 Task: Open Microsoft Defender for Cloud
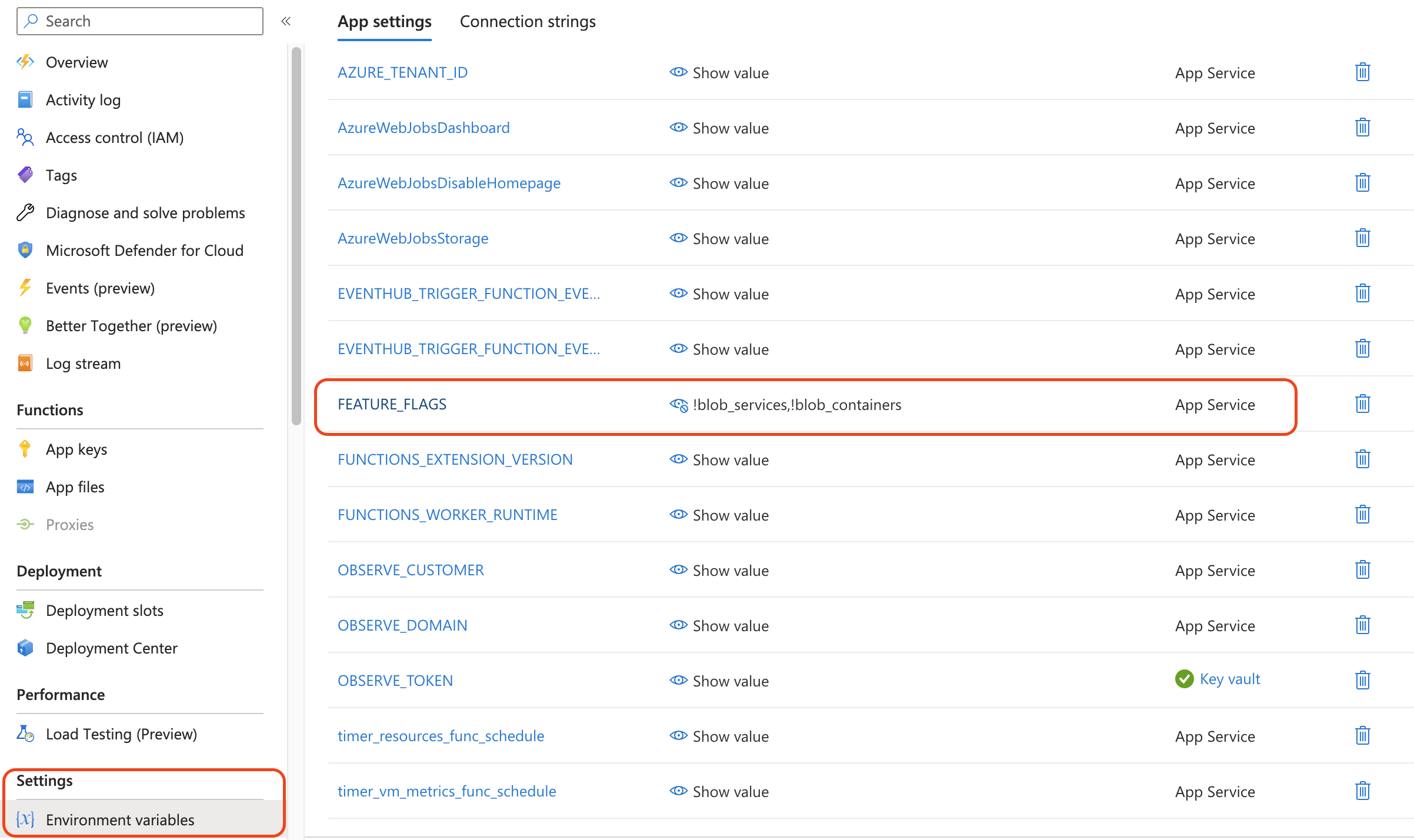tap(144, 251)
